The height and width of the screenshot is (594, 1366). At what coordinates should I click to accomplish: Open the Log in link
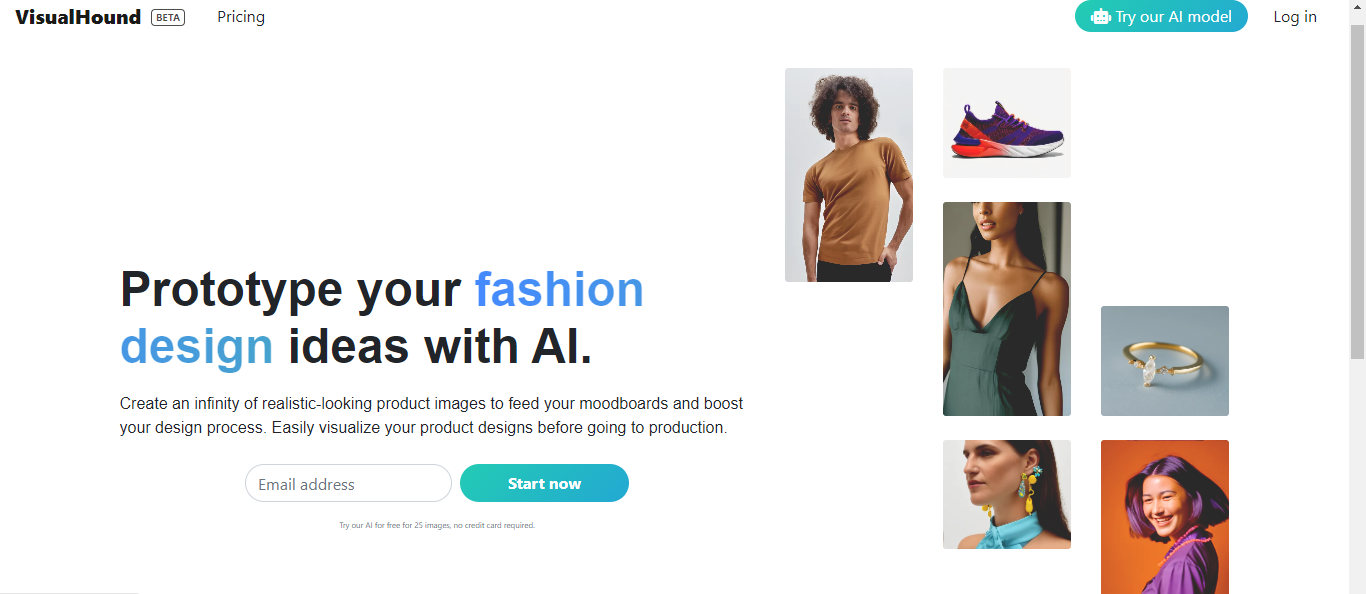tap(1295, 17)
